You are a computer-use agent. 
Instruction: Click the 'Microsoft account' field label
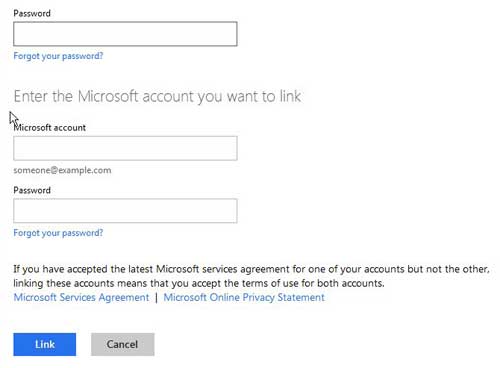click(x=50, y=128)
